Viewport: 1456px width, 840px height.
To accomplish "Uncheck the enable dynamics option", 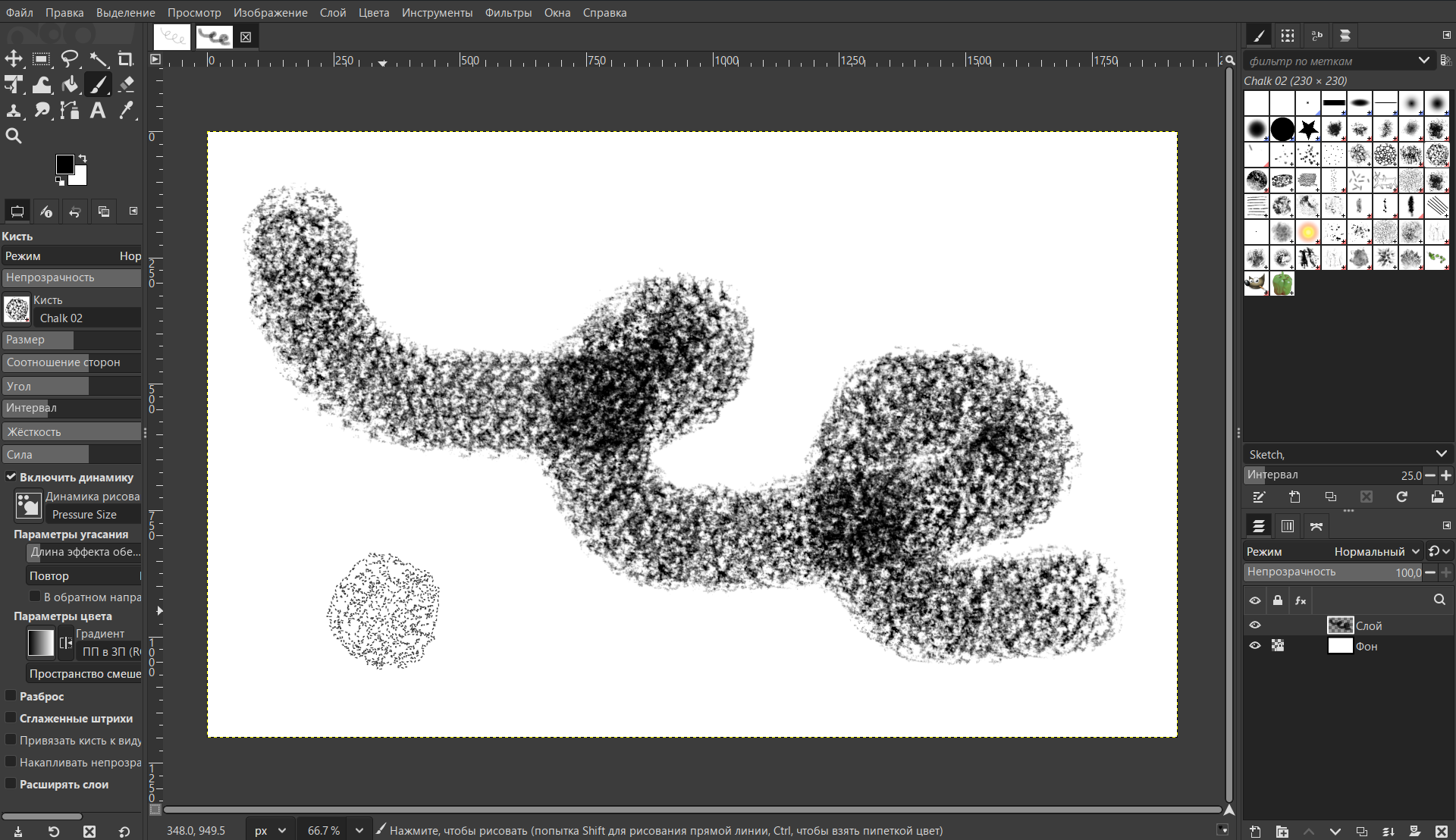I will coord(11,477).
